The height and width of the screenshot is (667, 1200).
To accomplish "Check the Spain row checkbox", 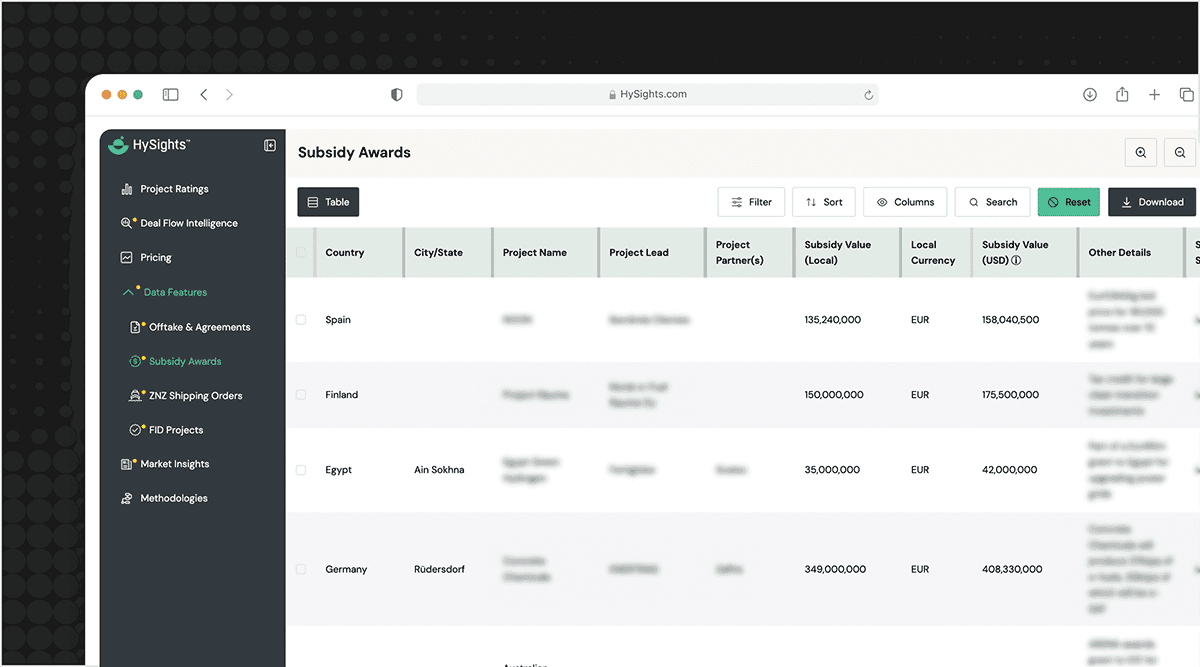I will (301, 320).
